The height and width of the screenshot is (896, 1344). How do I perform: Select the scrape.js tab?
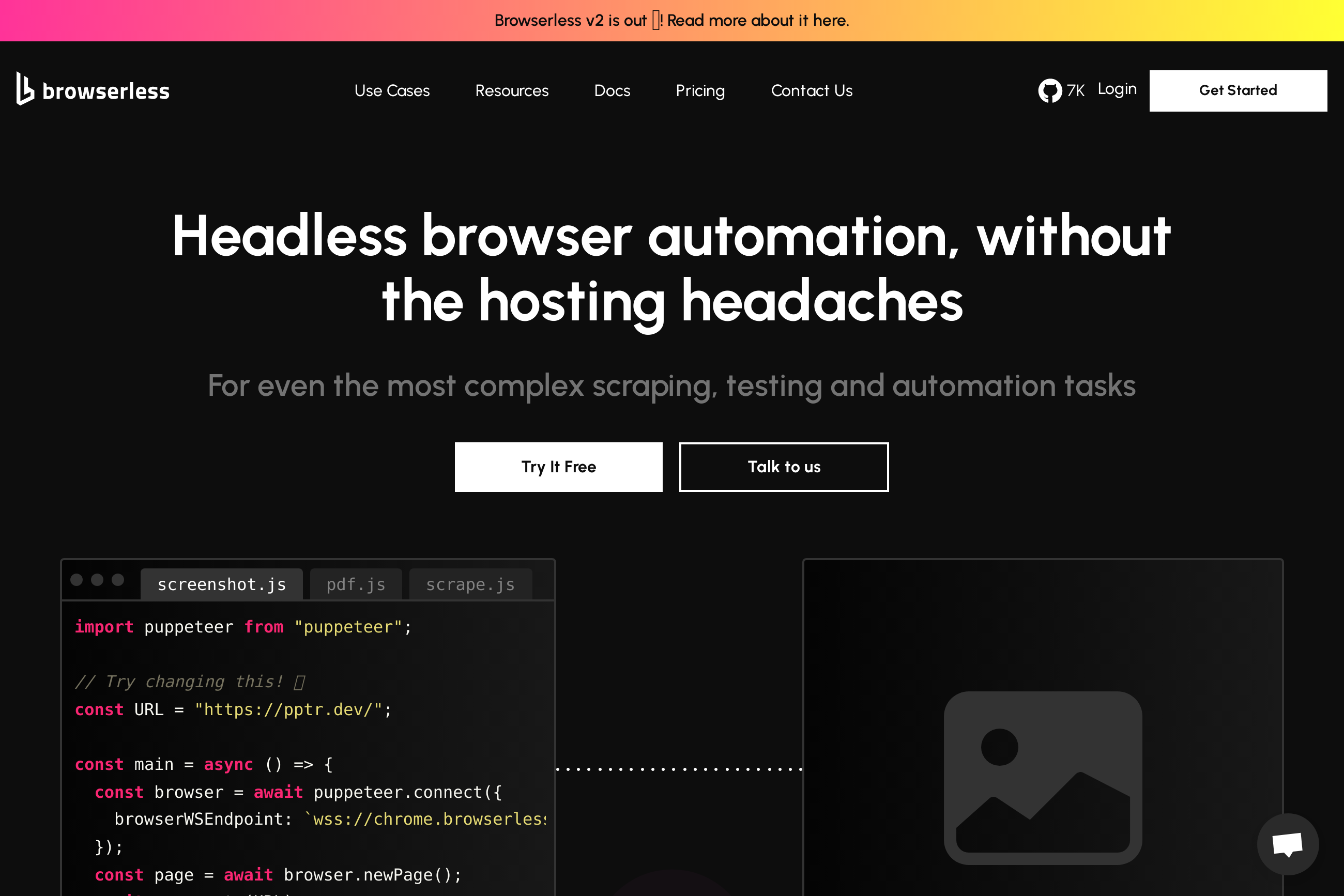click(470, 584)
